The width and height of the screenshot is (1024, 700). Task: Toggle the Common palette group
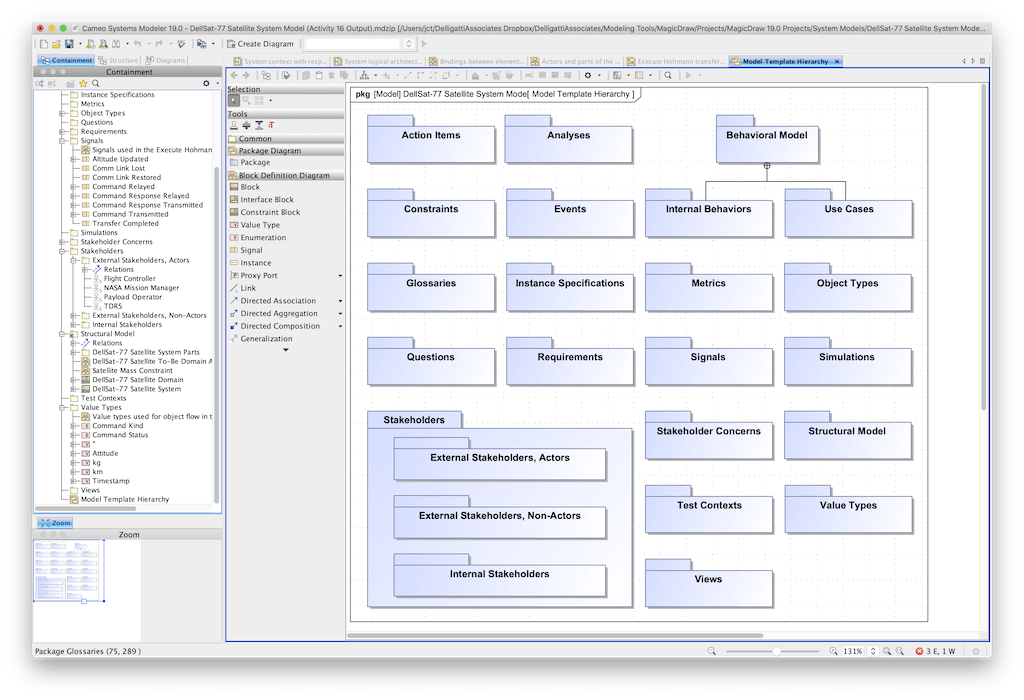point(255,139)
